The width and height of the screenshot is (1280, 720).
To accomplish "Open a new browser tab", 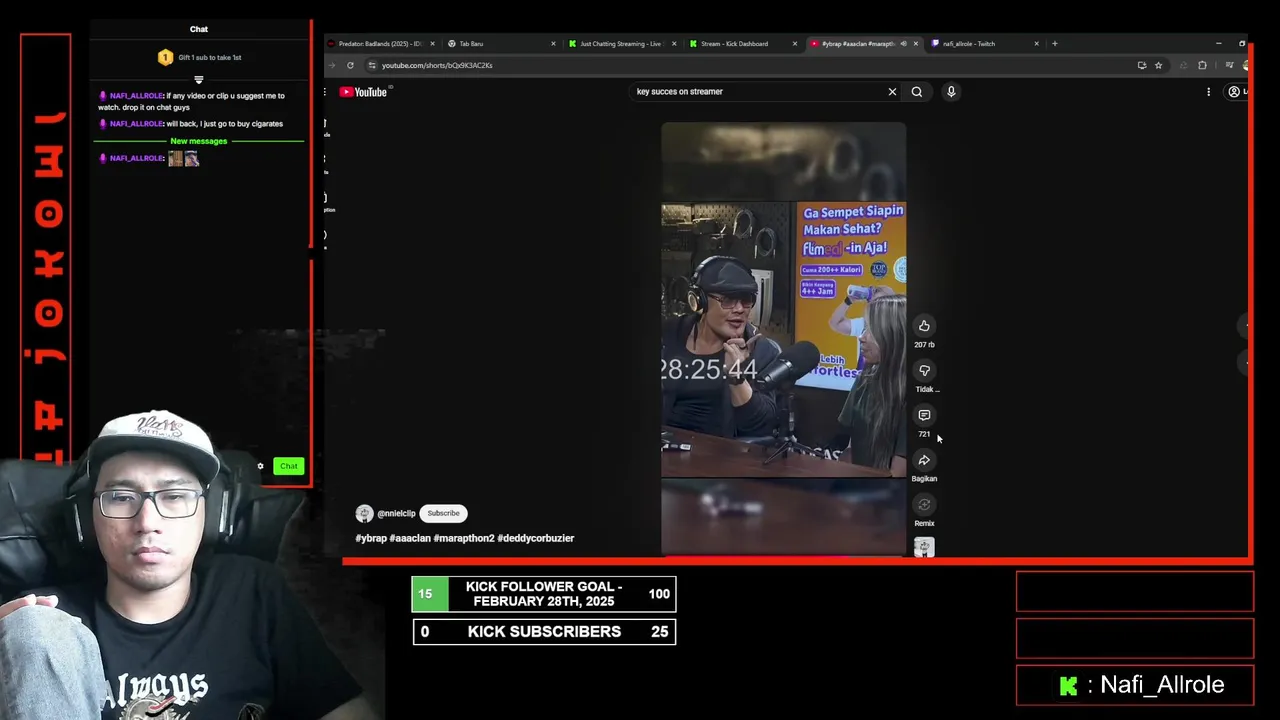I will tap(1054, 44).
